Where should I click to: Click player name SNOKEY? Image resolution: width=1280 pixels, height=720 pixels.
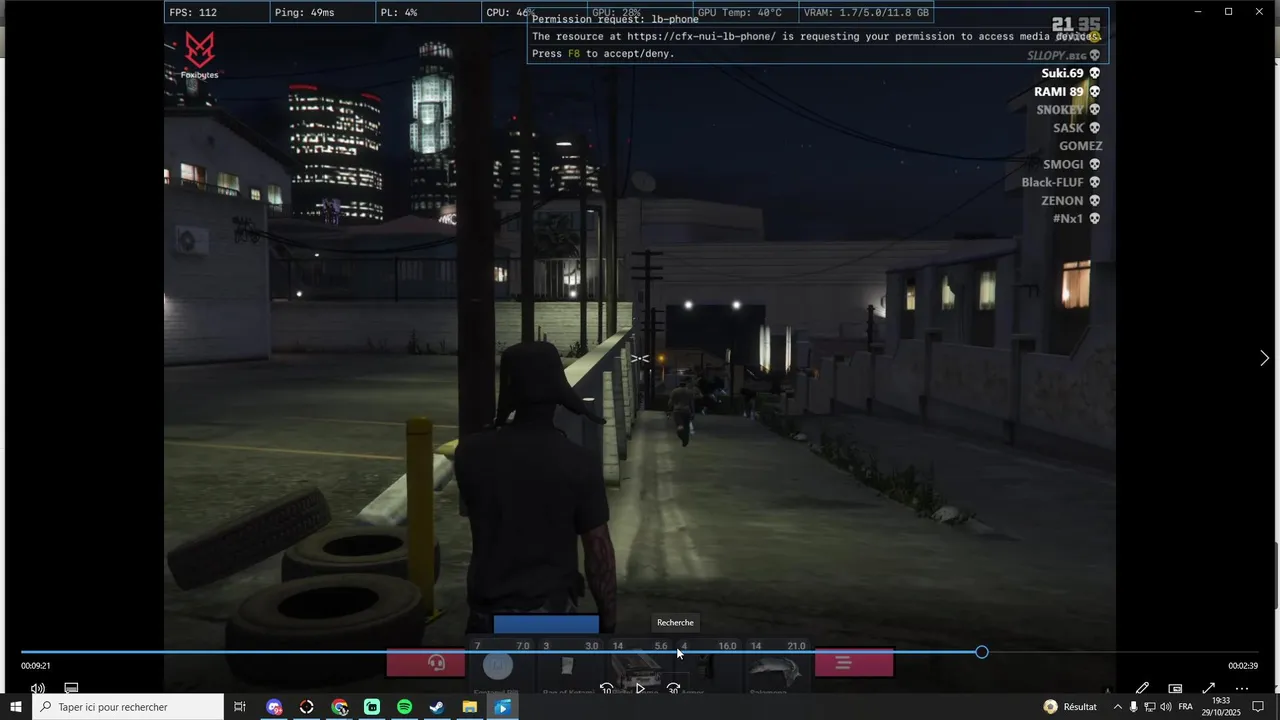(1060, 110)
